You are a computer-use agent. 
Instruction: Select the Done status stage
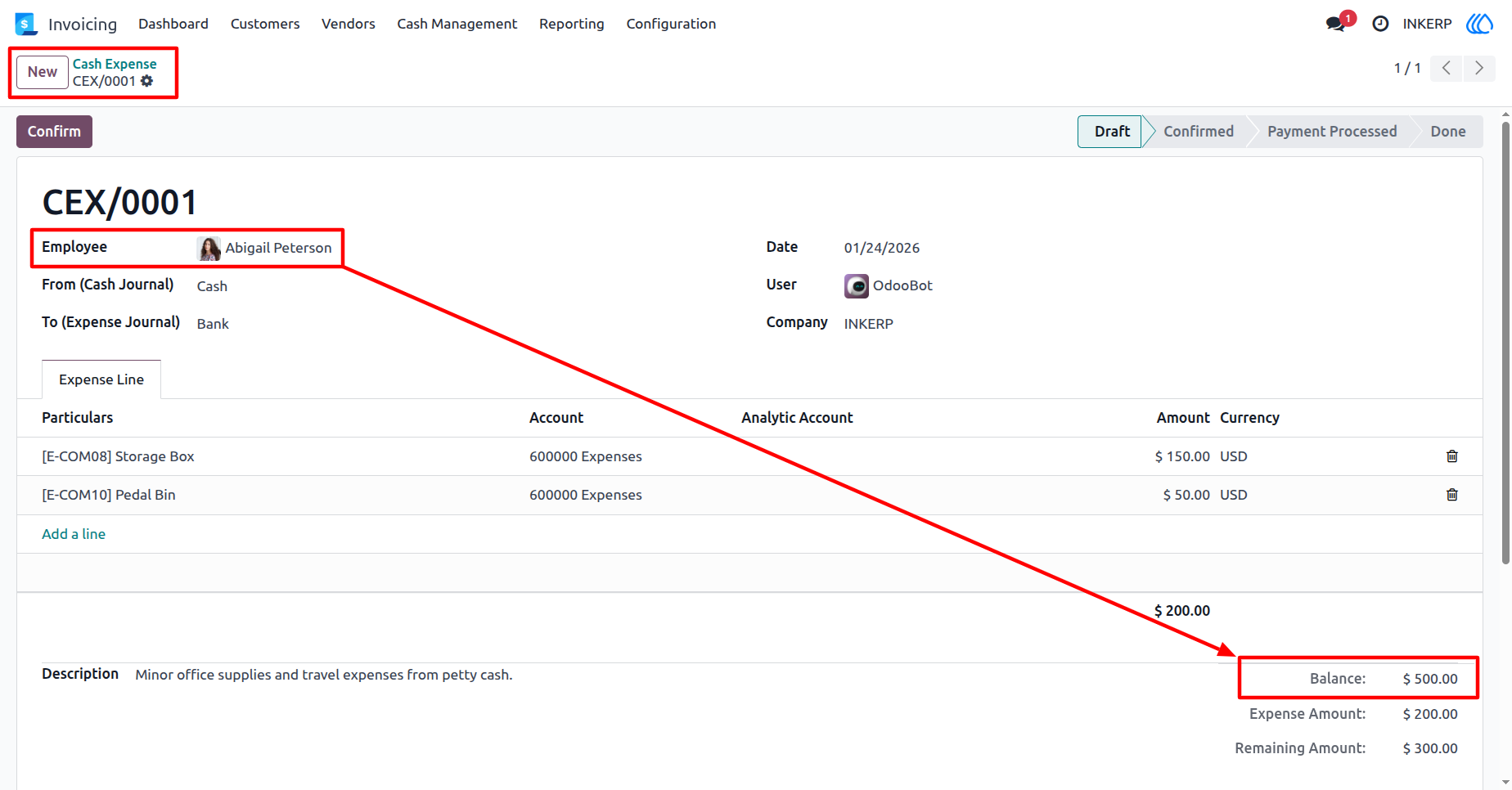point(1448,132)
